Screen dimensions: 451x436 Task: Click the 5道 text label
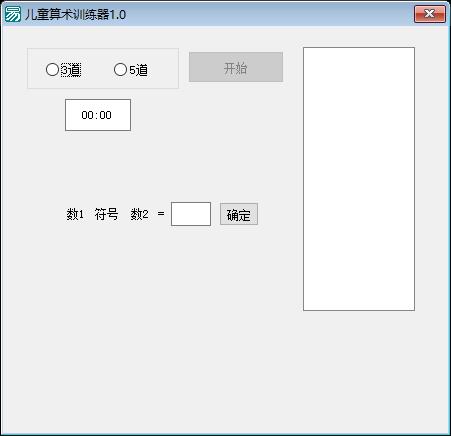pyautogui.click(x=138, y=70)
